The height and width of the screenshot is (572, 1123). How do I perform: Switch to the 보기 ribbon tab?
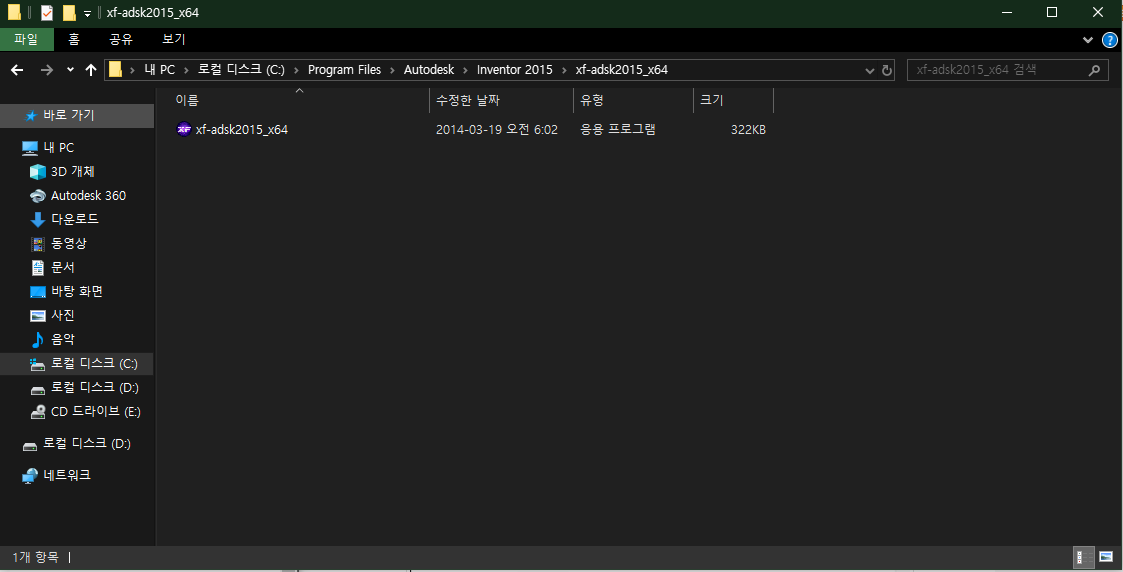pyautogui.click(x=173, y=39)
